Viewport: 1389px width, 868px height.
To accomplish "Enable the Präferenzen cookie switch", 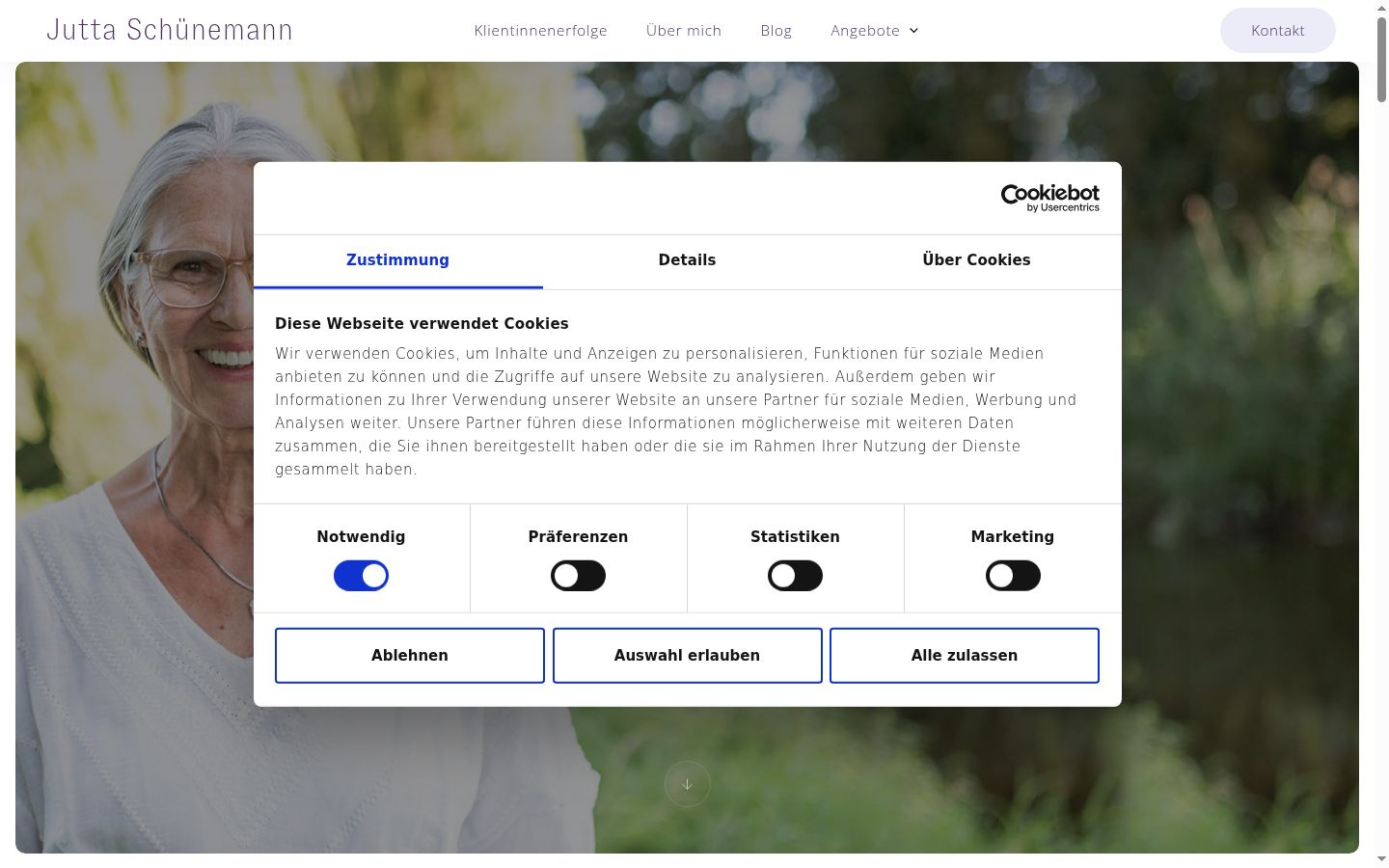I will [x=578, y=576].
